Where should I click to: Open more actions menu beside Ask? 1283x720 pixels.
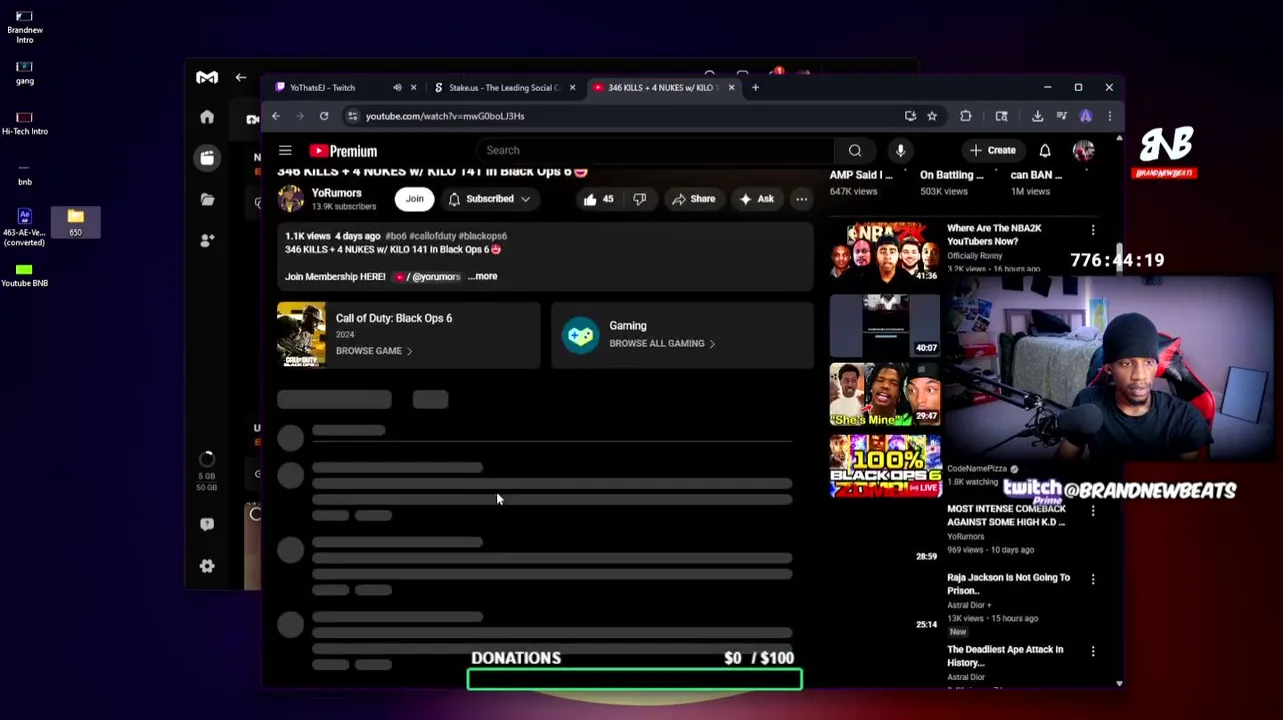pyautogui.click(x=801, y=199)
